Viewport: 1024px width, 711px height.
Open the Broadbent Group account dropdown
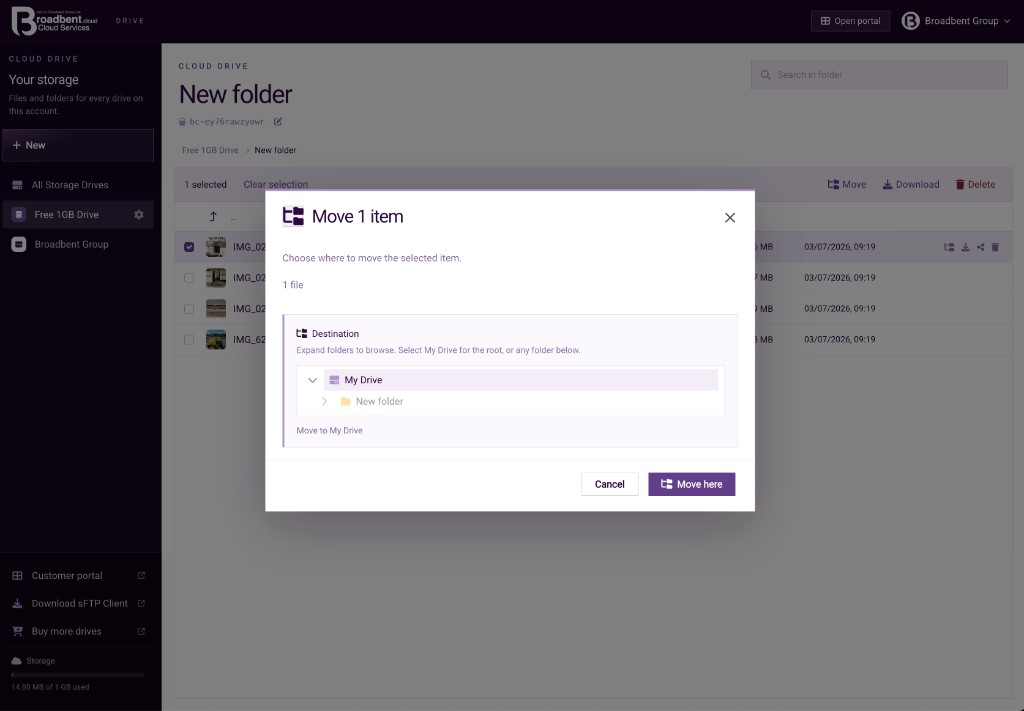[956, 21]
